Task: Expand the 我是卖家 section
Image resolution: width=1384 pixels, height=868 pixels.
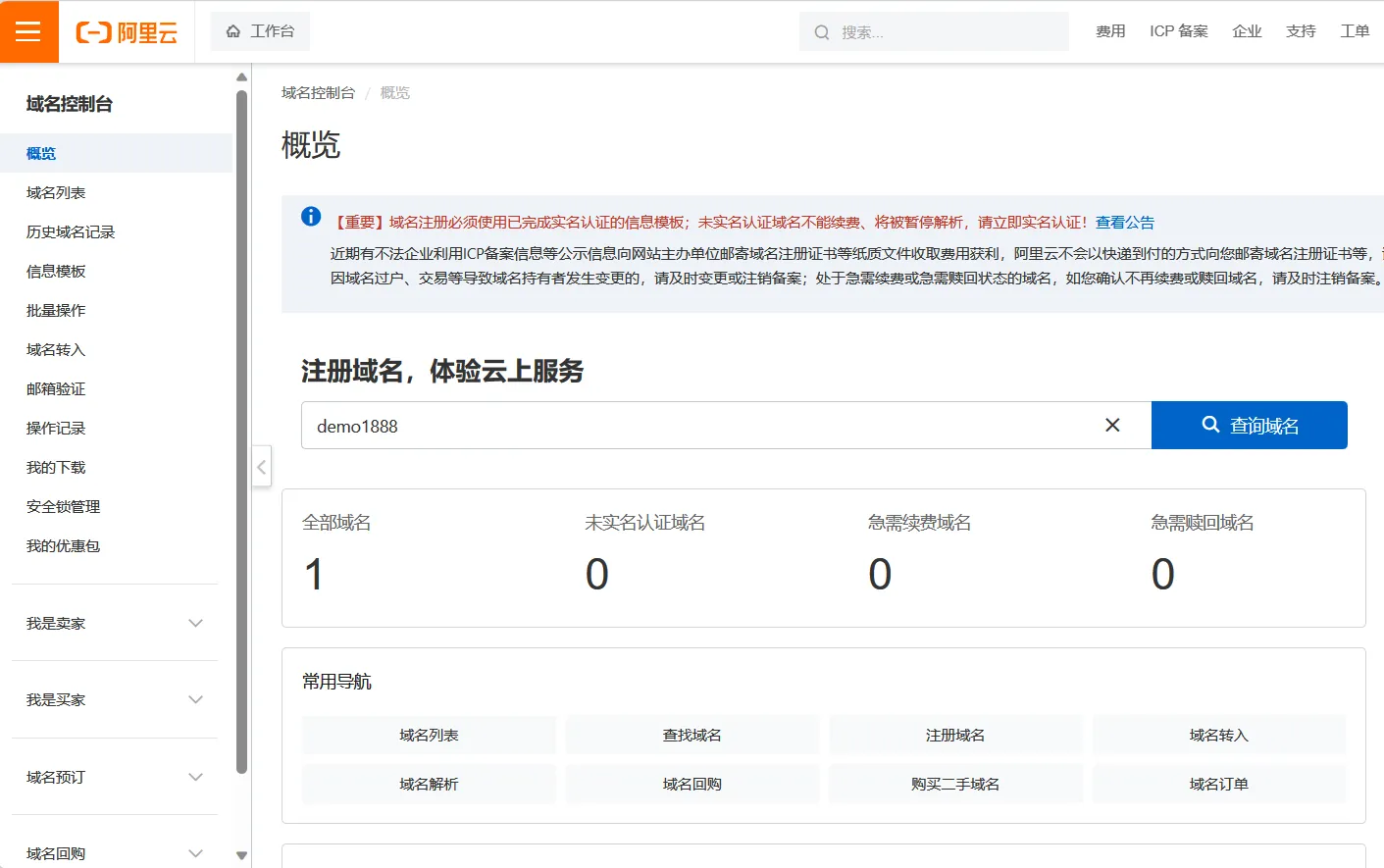Action: (195, 624)
